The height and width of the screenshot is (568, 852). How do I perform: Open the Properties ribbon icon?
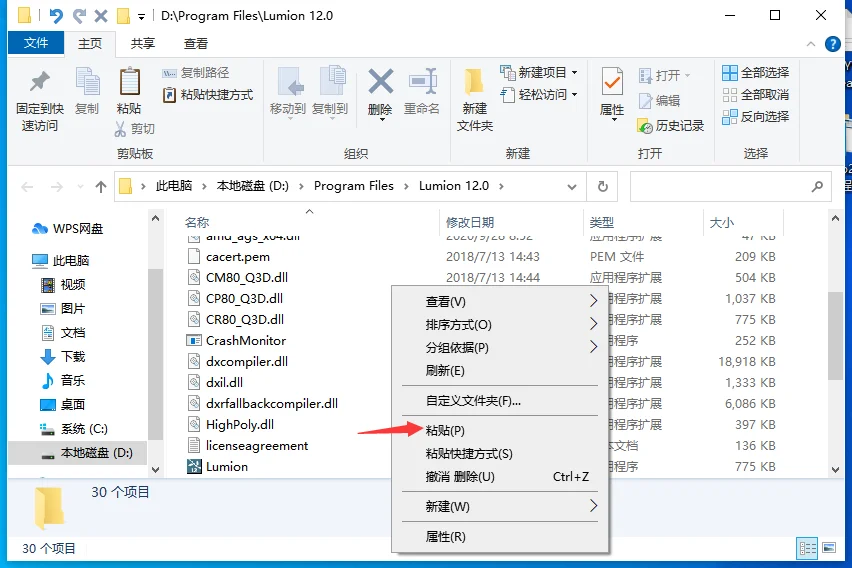coord(612,92)
